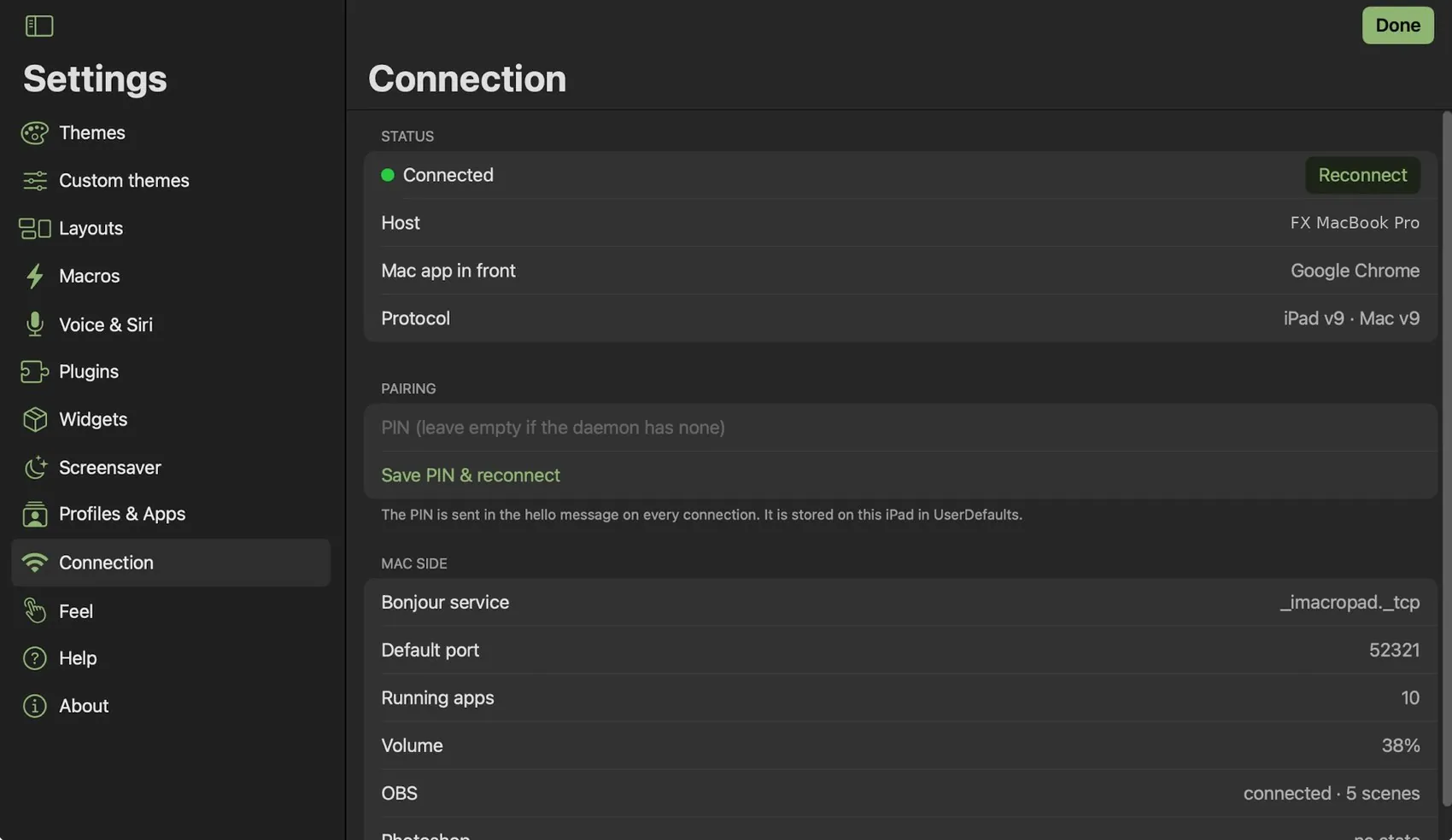Click the Macros lightning bolt icon
1452x840 pixels.
pyautogui.click(x=35, y=277)
